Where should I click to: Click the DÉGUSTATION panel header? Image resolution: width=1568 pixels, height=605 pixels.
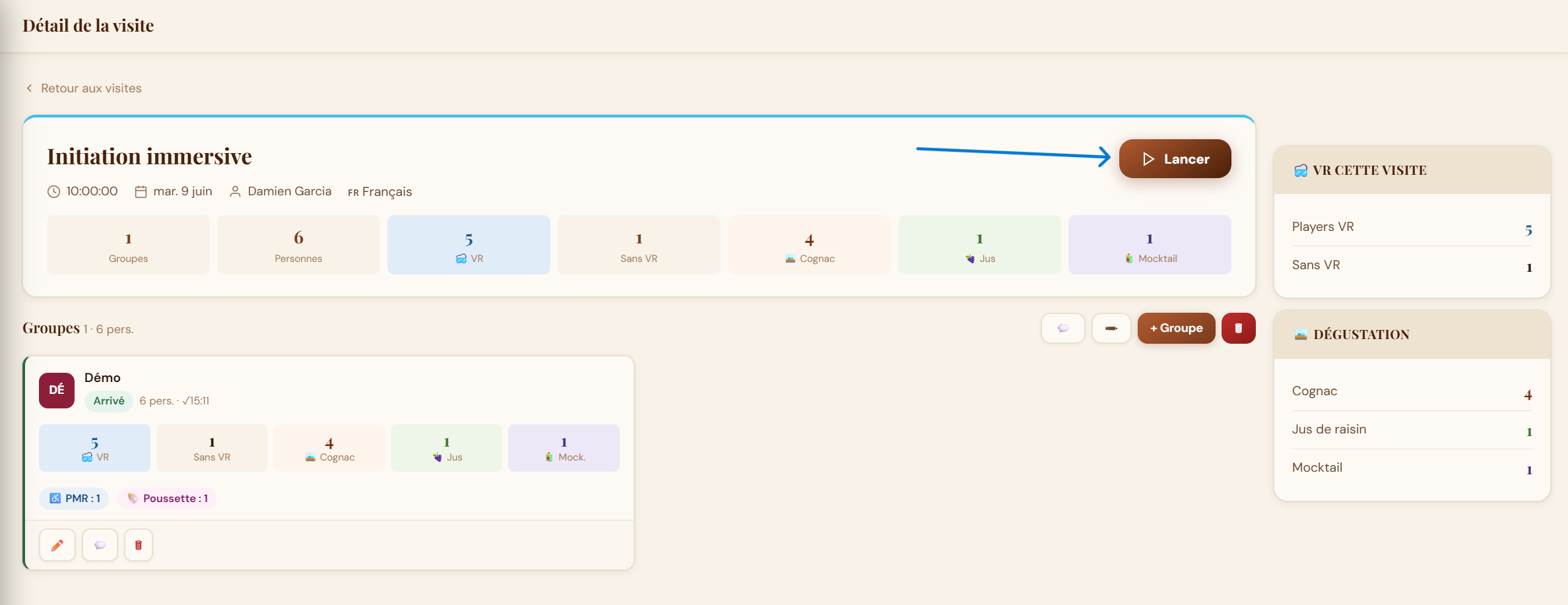pyautogui.click(x=1412, y=334)
